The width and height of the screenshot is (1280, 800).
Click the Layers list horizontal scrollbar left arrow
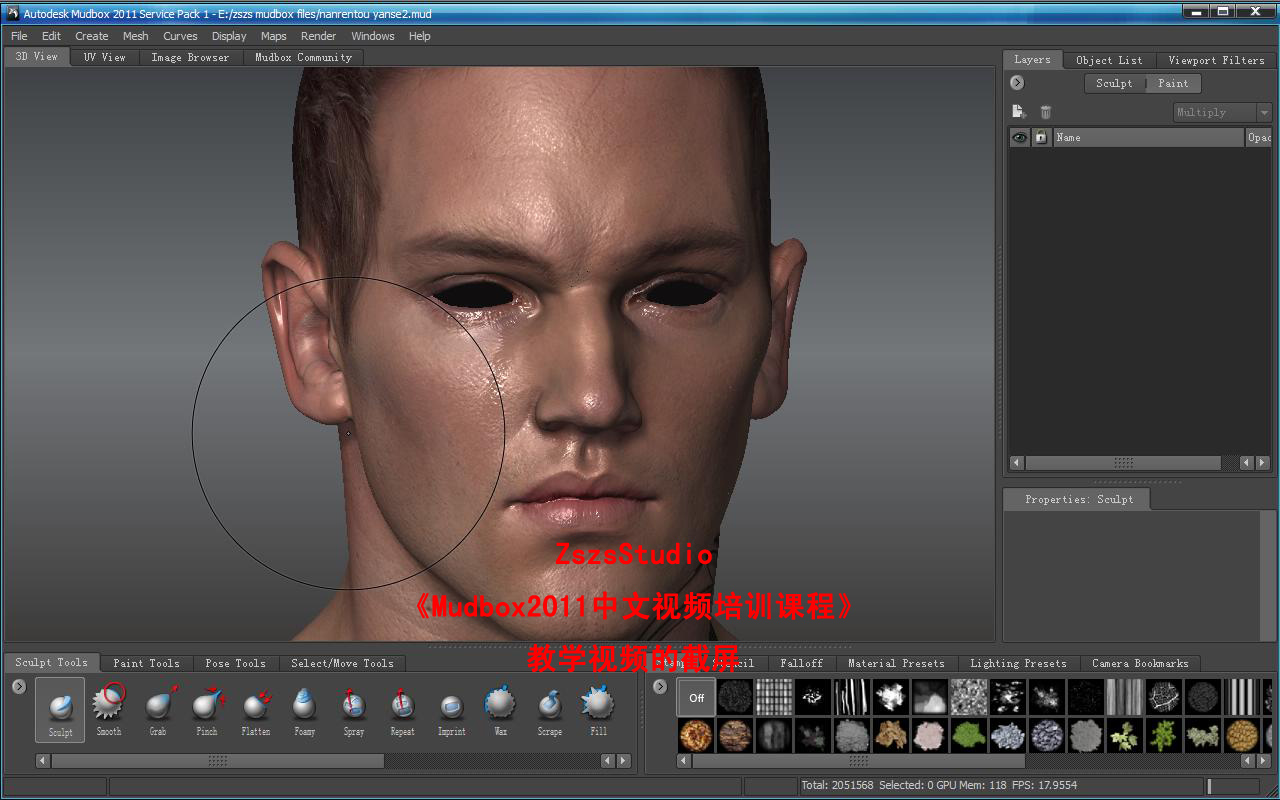click(1017, 463)
